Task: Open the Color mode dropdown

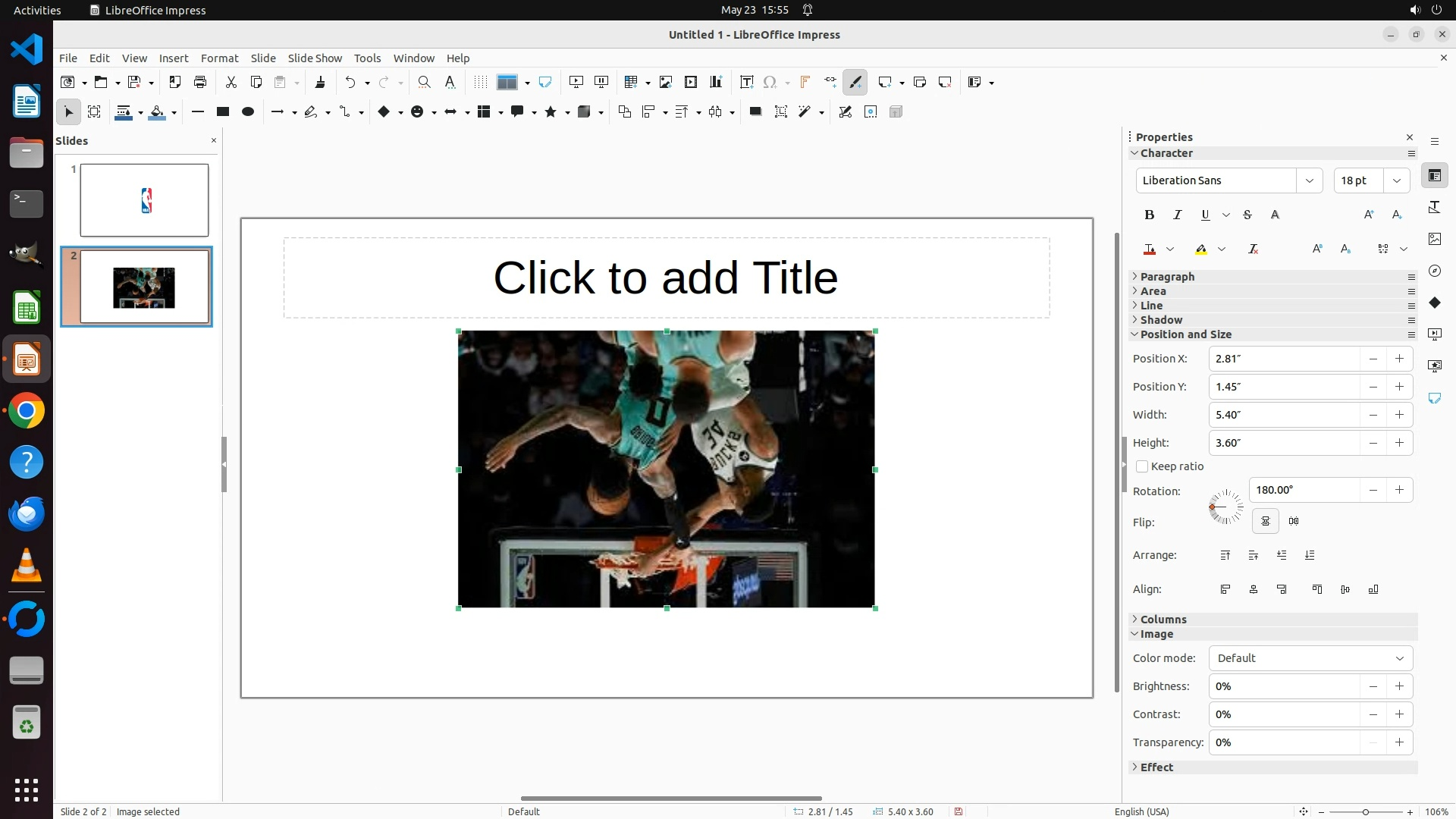Action: 1310,659
